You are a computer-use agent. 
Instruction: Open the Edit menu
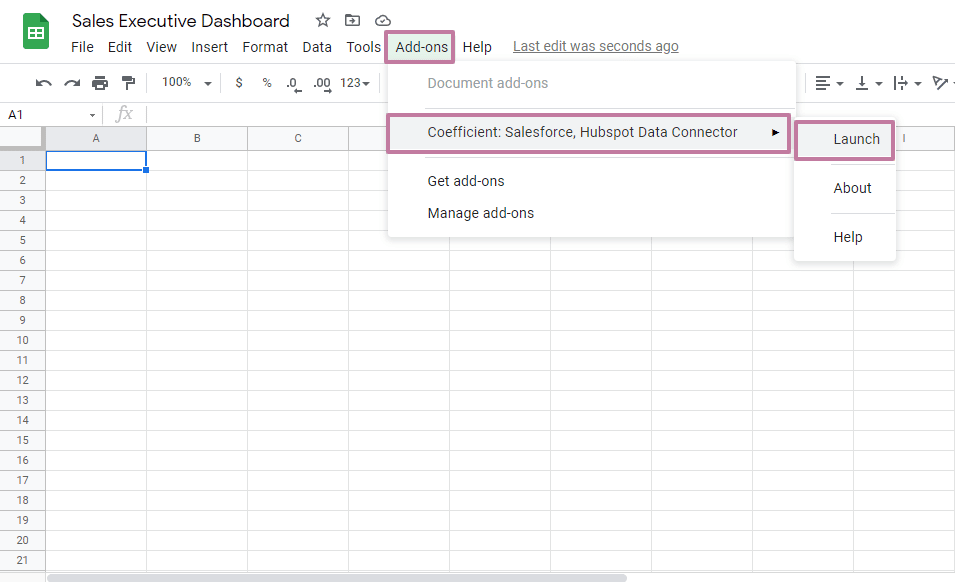click(x=120, y=47)
